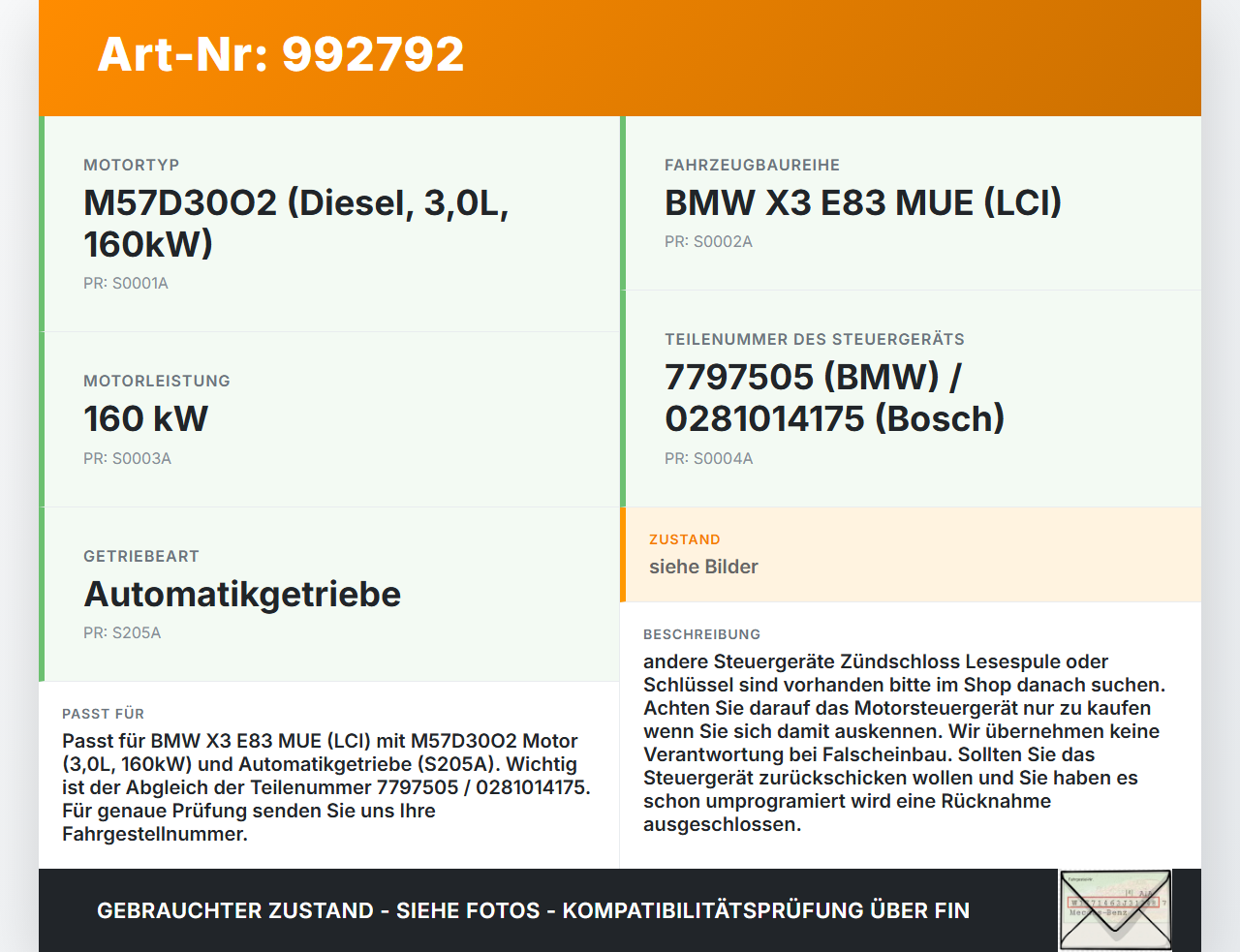Click the 'PASST FÜR' label

coord(103,714)
